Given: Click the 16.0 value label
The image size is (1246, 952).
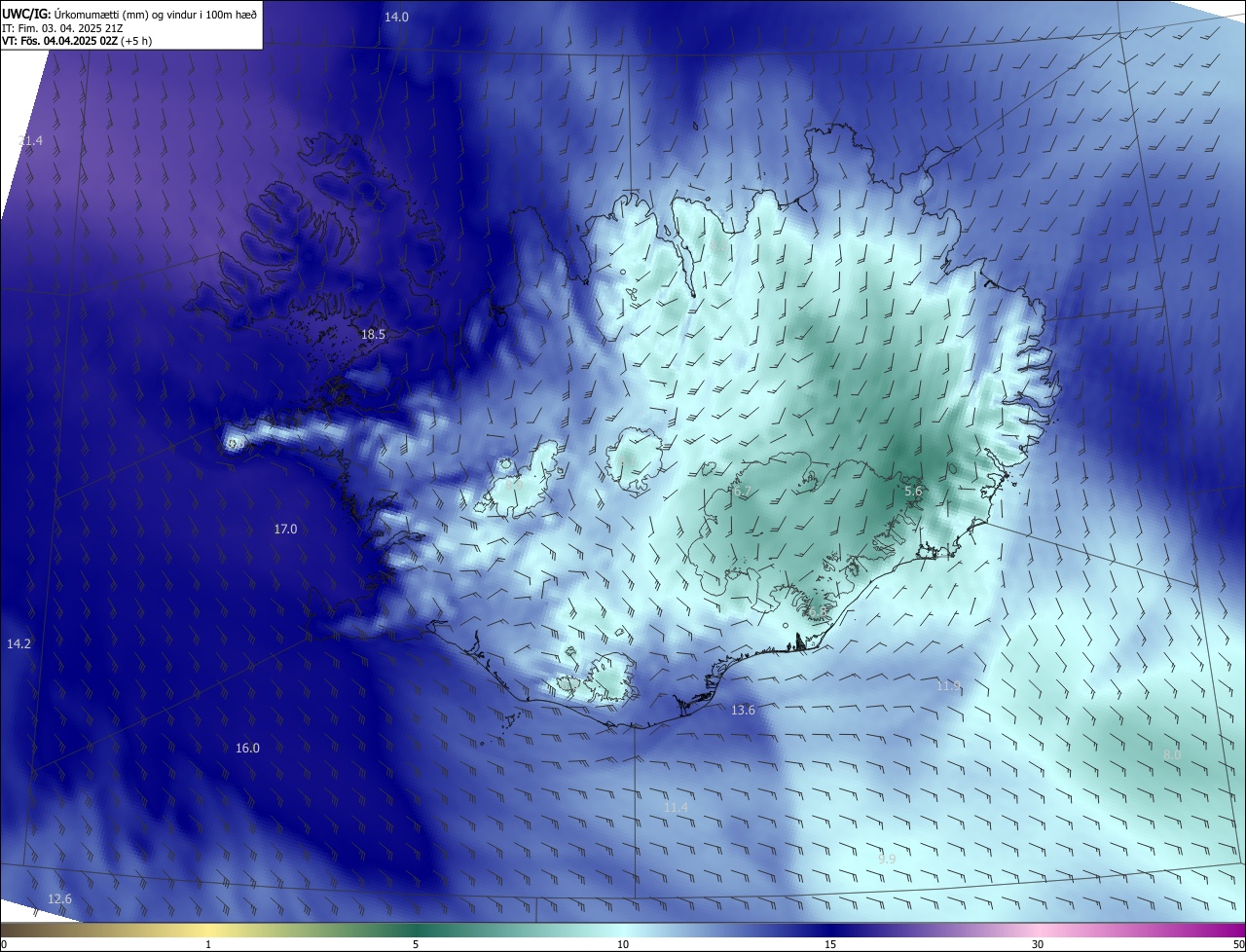Looking at the screenshot, I should pos(247,748).
